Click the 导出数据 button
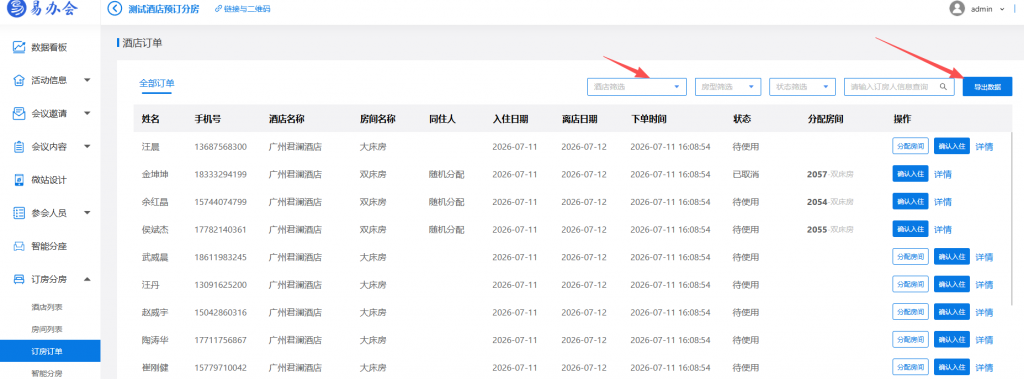1024x379 pixels. pyautogui.click(x=987, y=86)
